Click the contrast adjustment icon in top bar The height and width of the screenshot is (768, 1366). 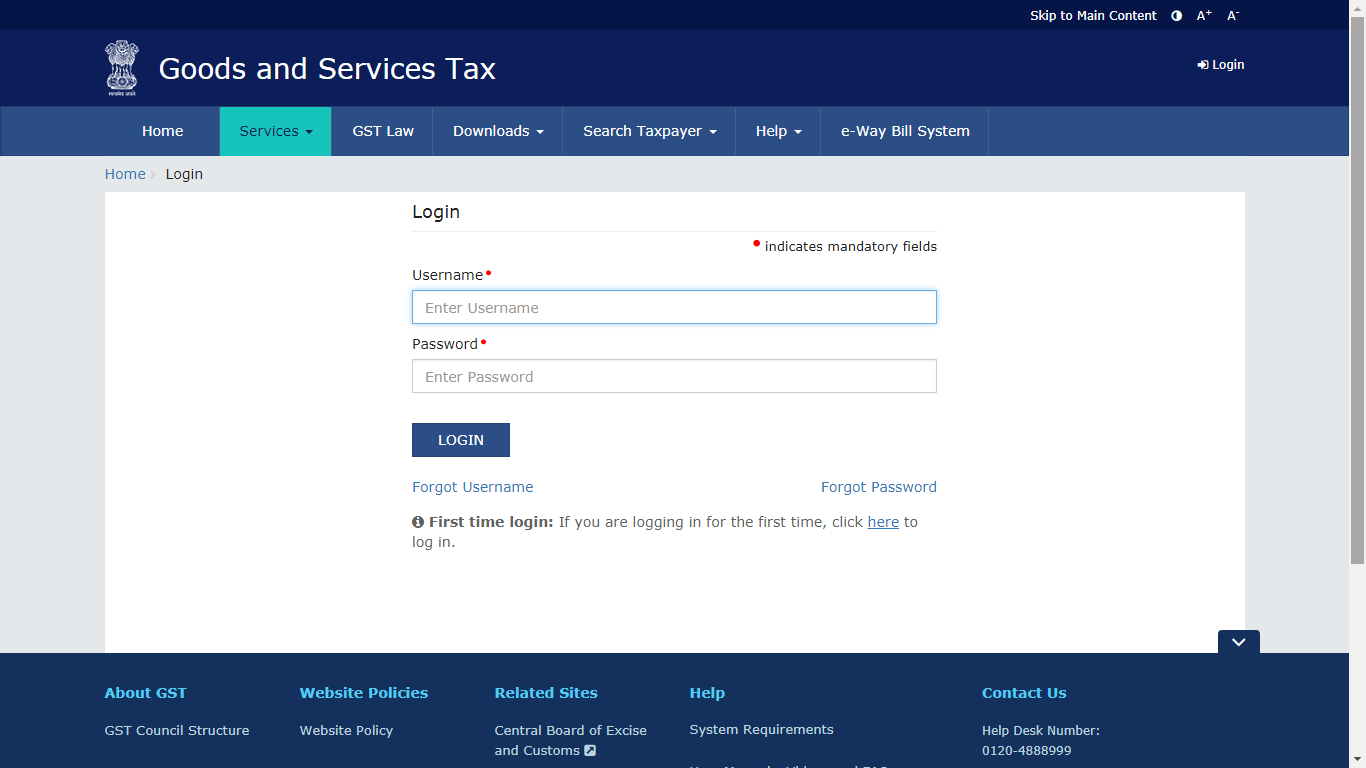pos(1176,15)
